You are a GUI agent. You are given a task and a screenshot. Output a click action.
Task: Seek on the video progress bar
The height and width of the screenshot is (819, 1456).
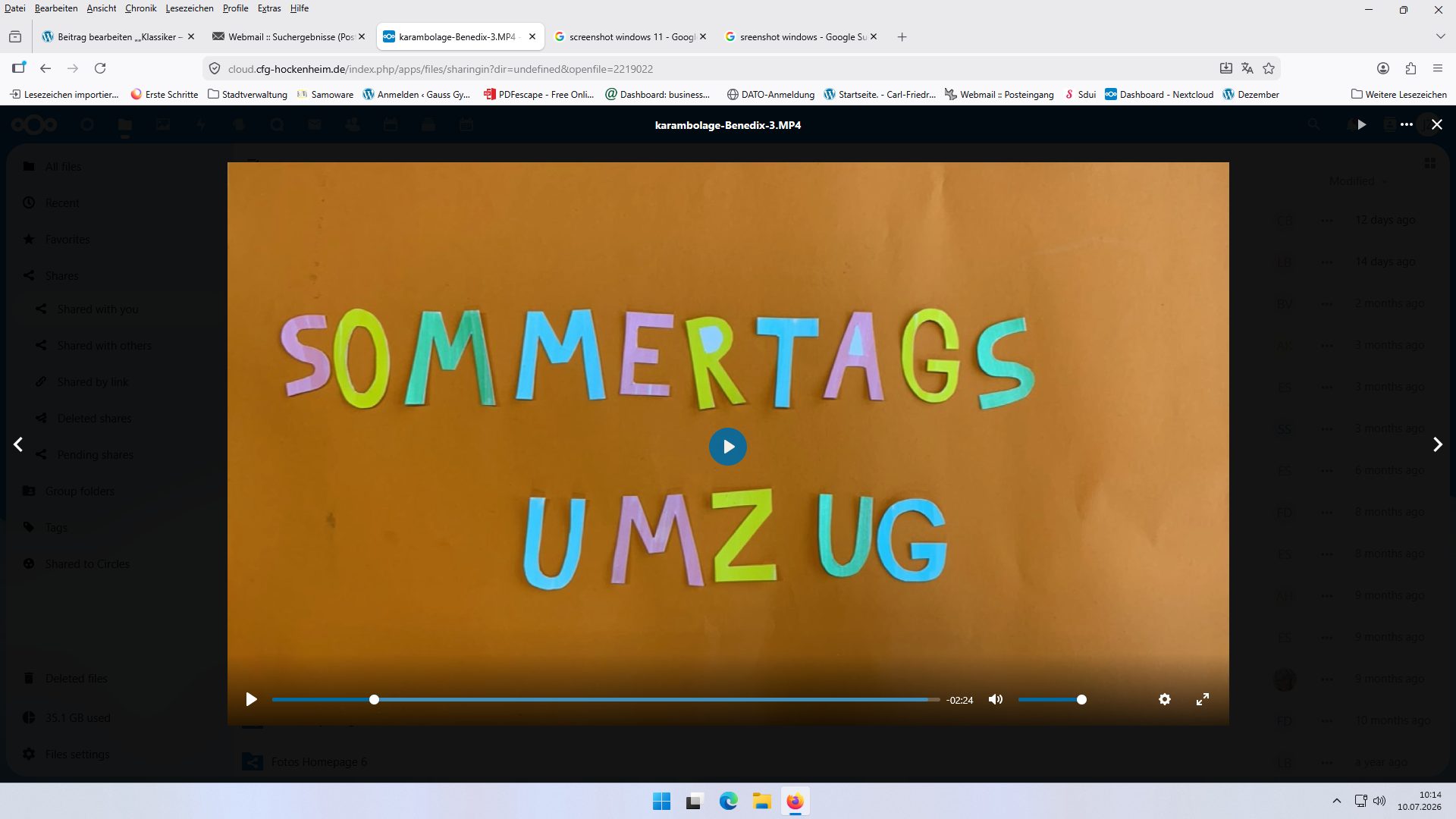point(605,699)
